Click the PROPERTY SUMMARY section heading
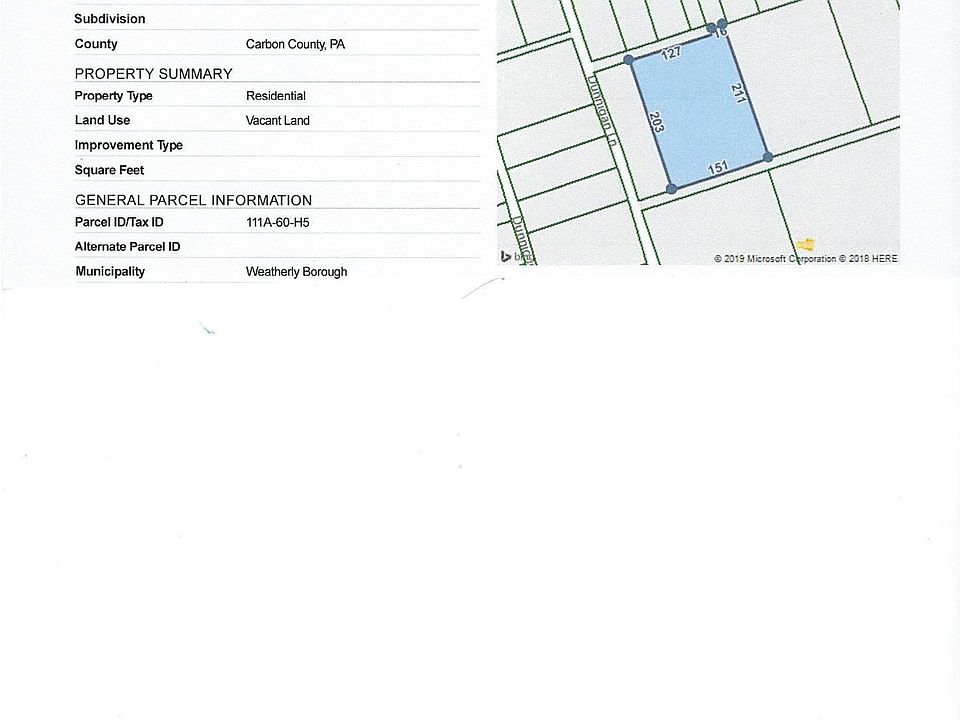 [x=153, y=73]
